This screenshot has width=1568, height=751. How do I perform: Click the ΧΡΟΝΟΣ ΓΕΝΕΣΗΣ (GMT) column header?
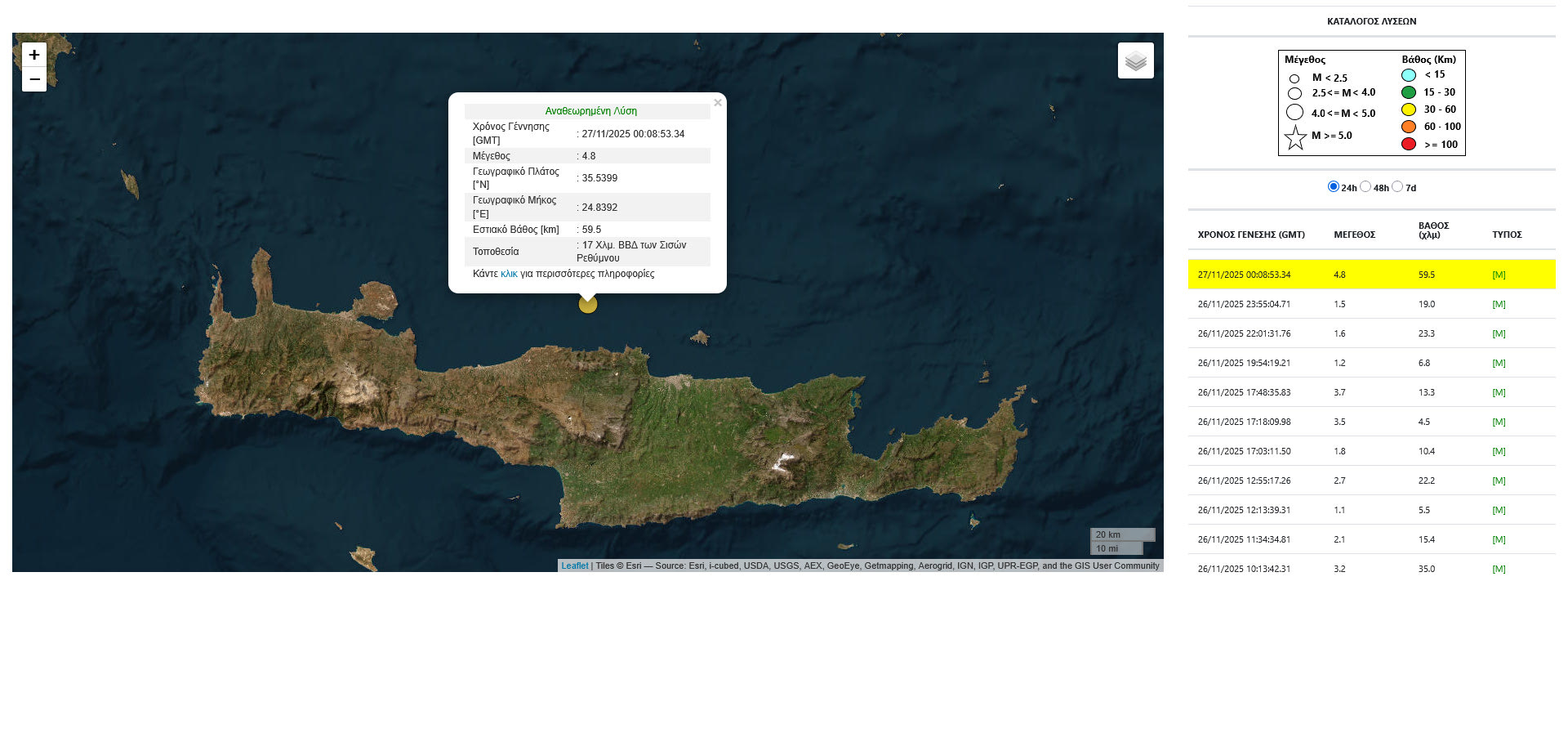(1250, 235)
